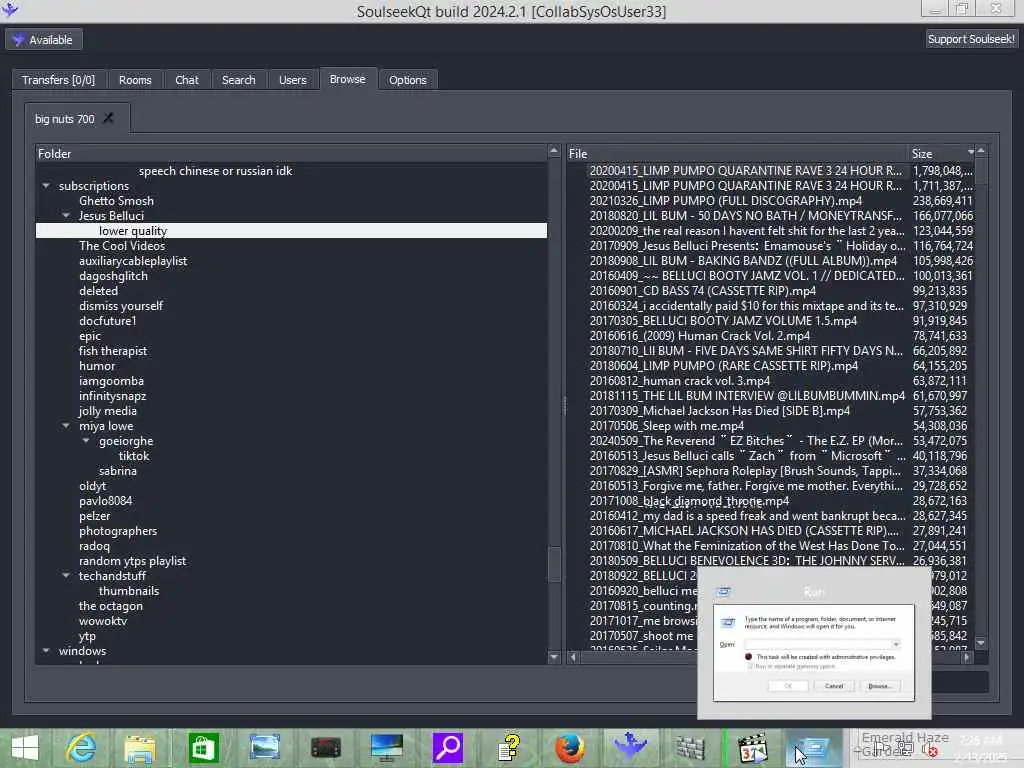
Task: Click the Soulseek bird icon in the title bar
Action: (x=10, y=9)
